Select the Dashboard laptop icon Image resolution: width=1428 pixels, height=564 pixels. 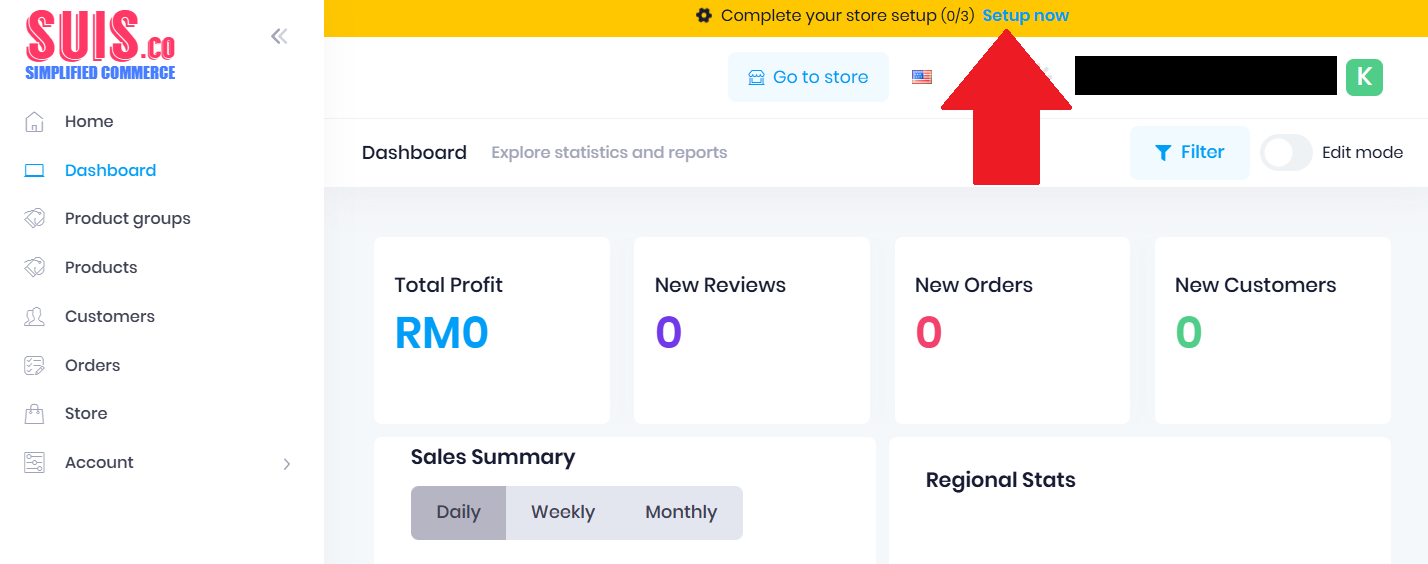[x=34, y=171]
